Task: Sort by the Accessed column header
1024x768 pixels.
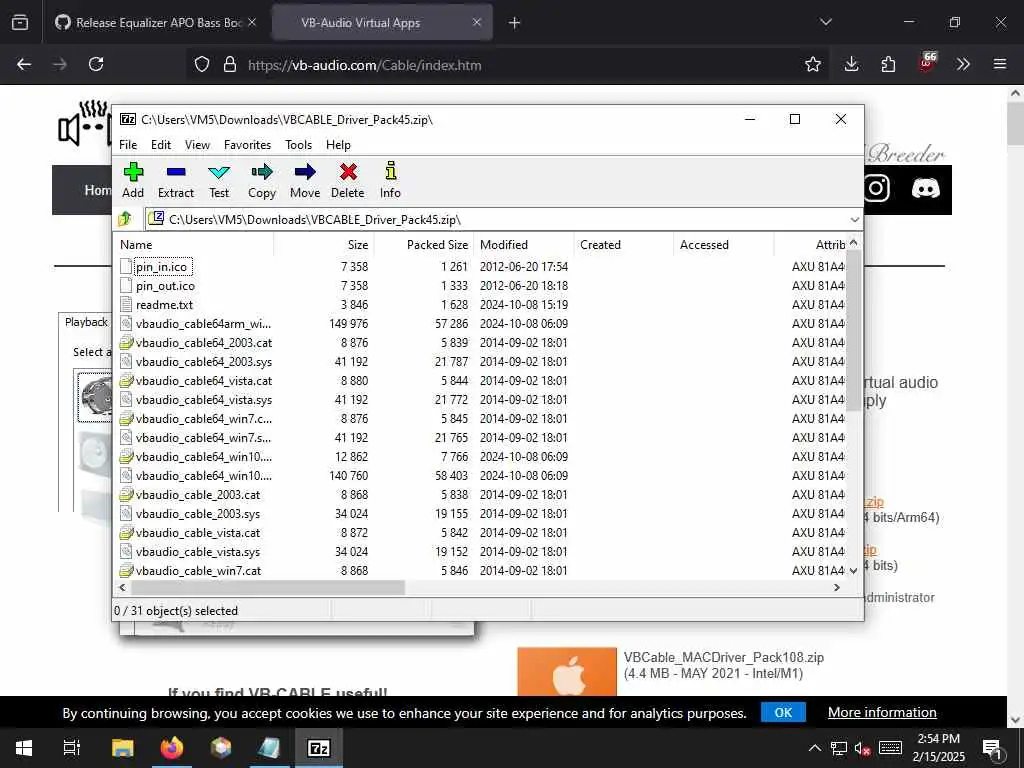Action: pyautogui.click(x=724, y=245)
